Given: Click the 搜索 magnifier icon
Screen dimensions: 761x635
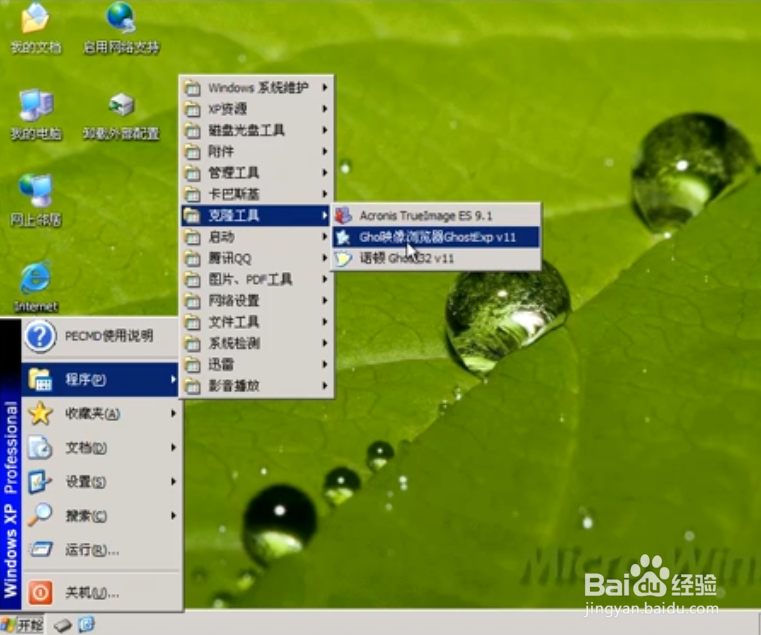Looking at the screenshot, I should (x=40, y=515).
